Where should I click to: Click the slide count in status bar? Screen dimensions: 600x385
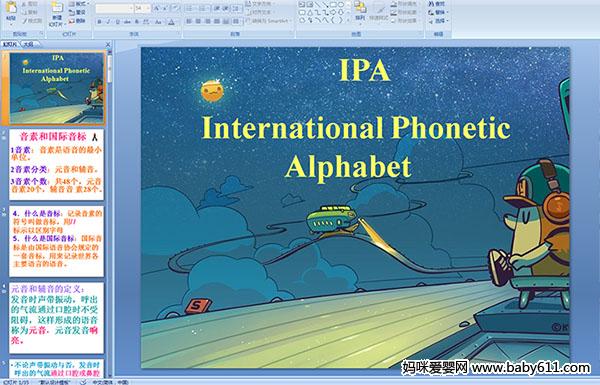(16, 382)
